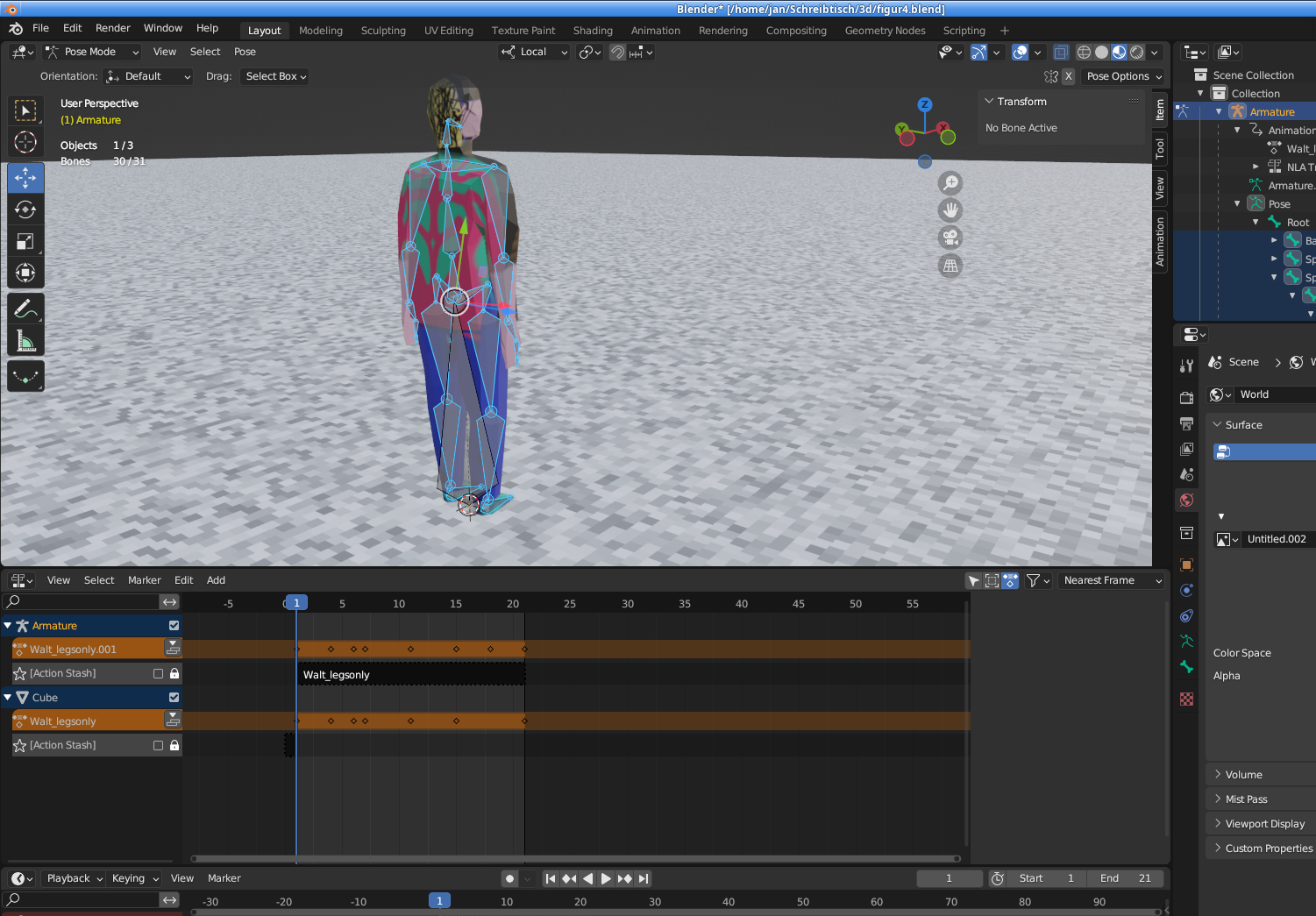This screenshot has width=1316, height=916.
Task: Expand the Viewport Display panel
Action: pos(1264,824)
